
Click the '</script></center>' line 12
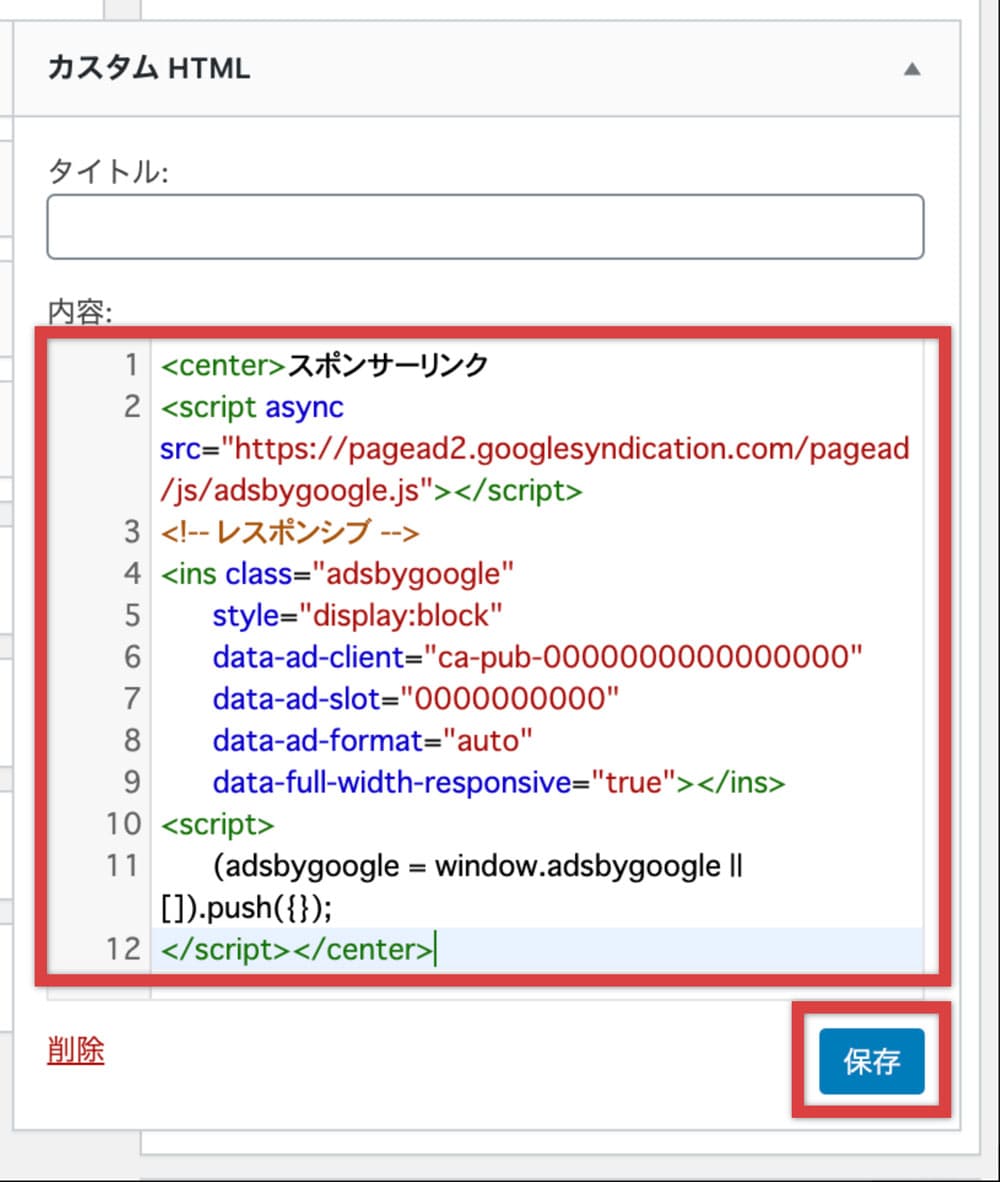pos(297,950)
